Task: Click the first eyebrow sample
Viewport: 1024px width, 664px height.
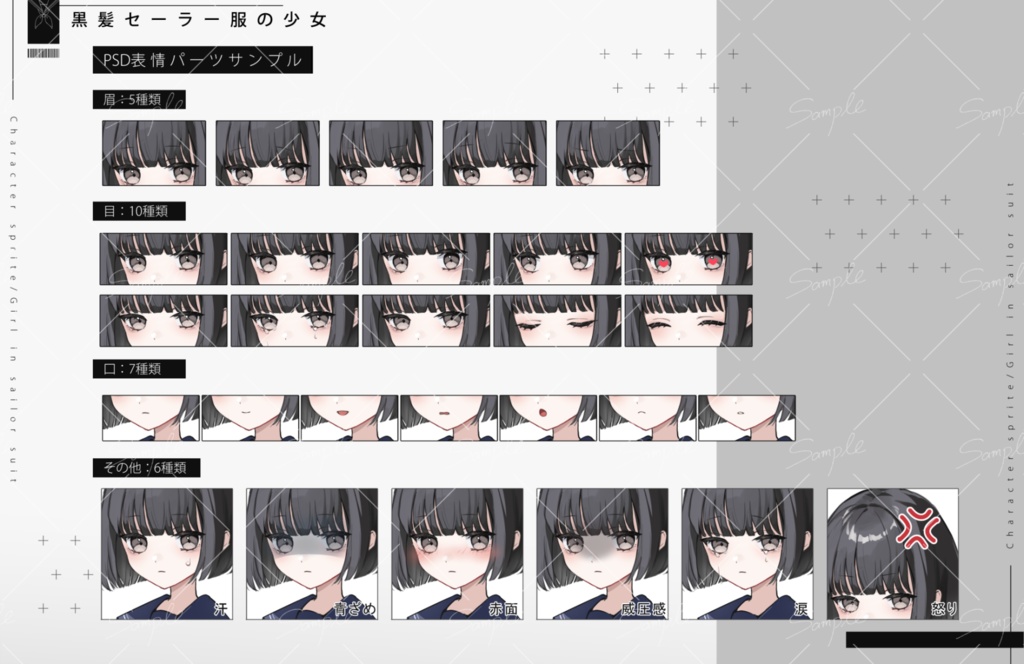Action: point(150,153)
